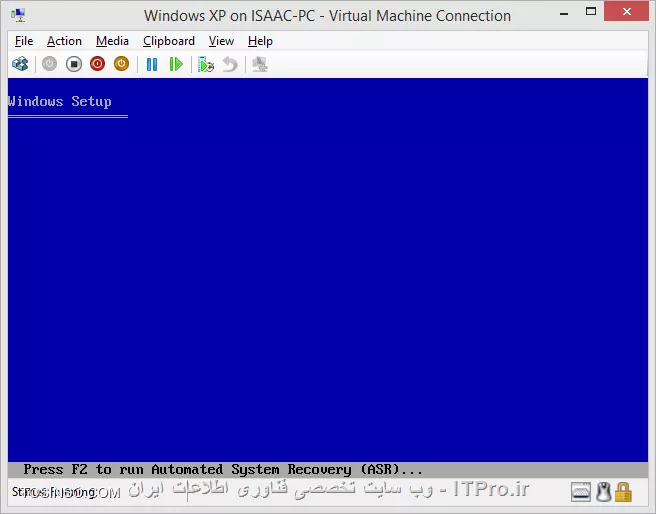Click the green Reset icon
656x514 pixels.
tap(176, 64)
